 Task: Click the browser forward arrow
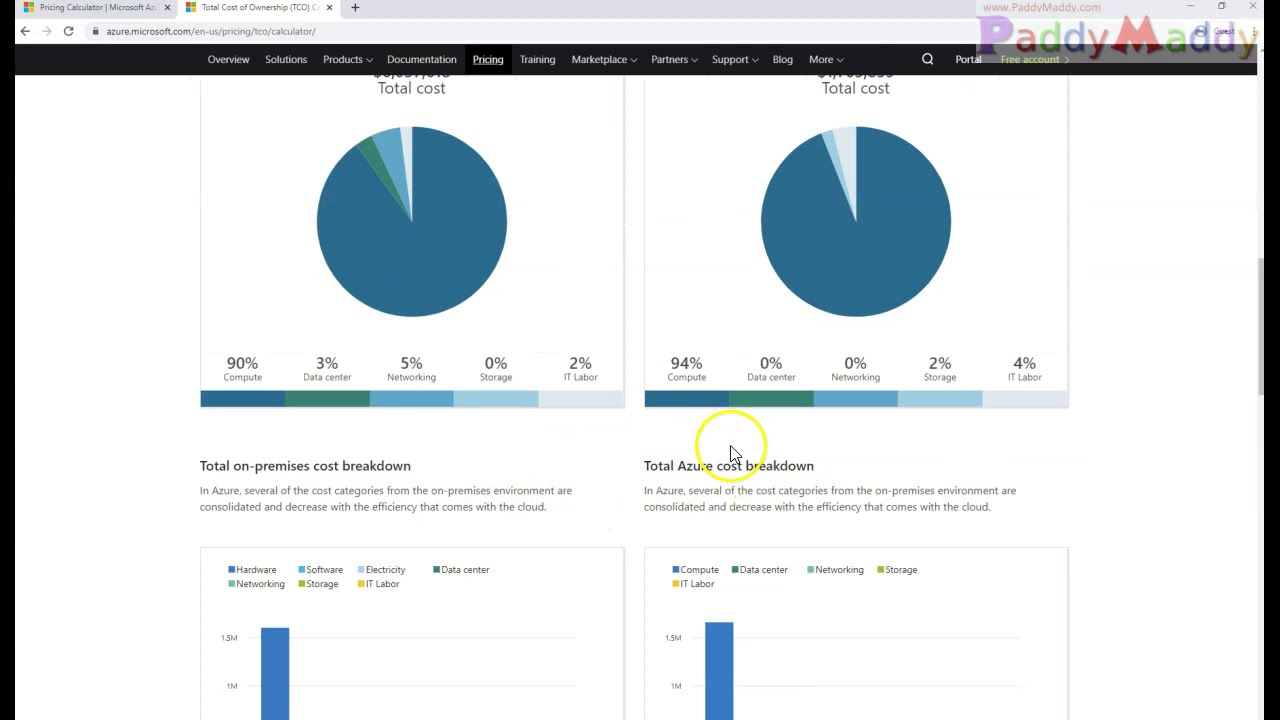[47, 31]
